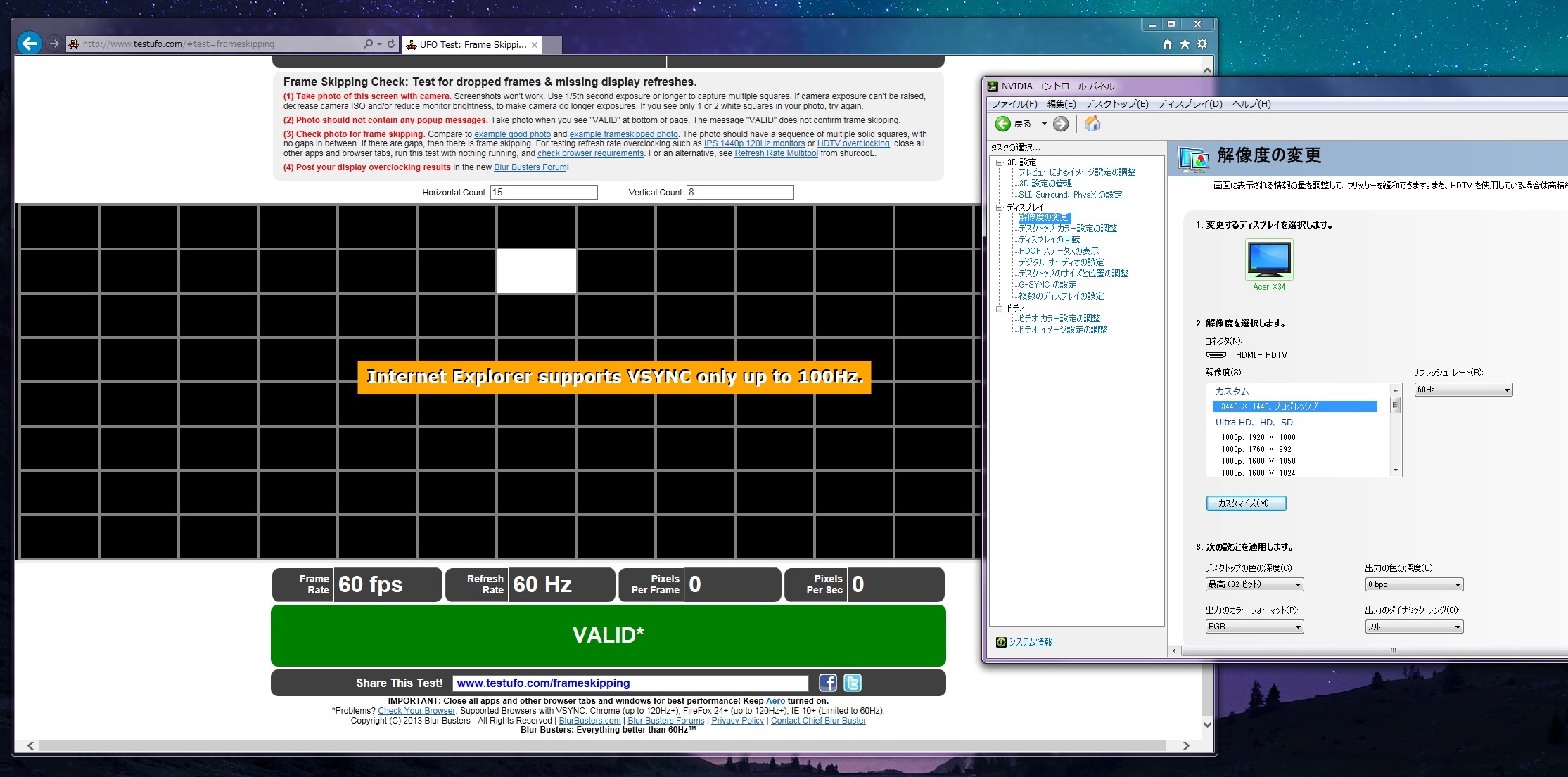Viewport: 1568px width, 777px height.
Task: Click the refresh icon in address bar
Action: pos(391,44)
